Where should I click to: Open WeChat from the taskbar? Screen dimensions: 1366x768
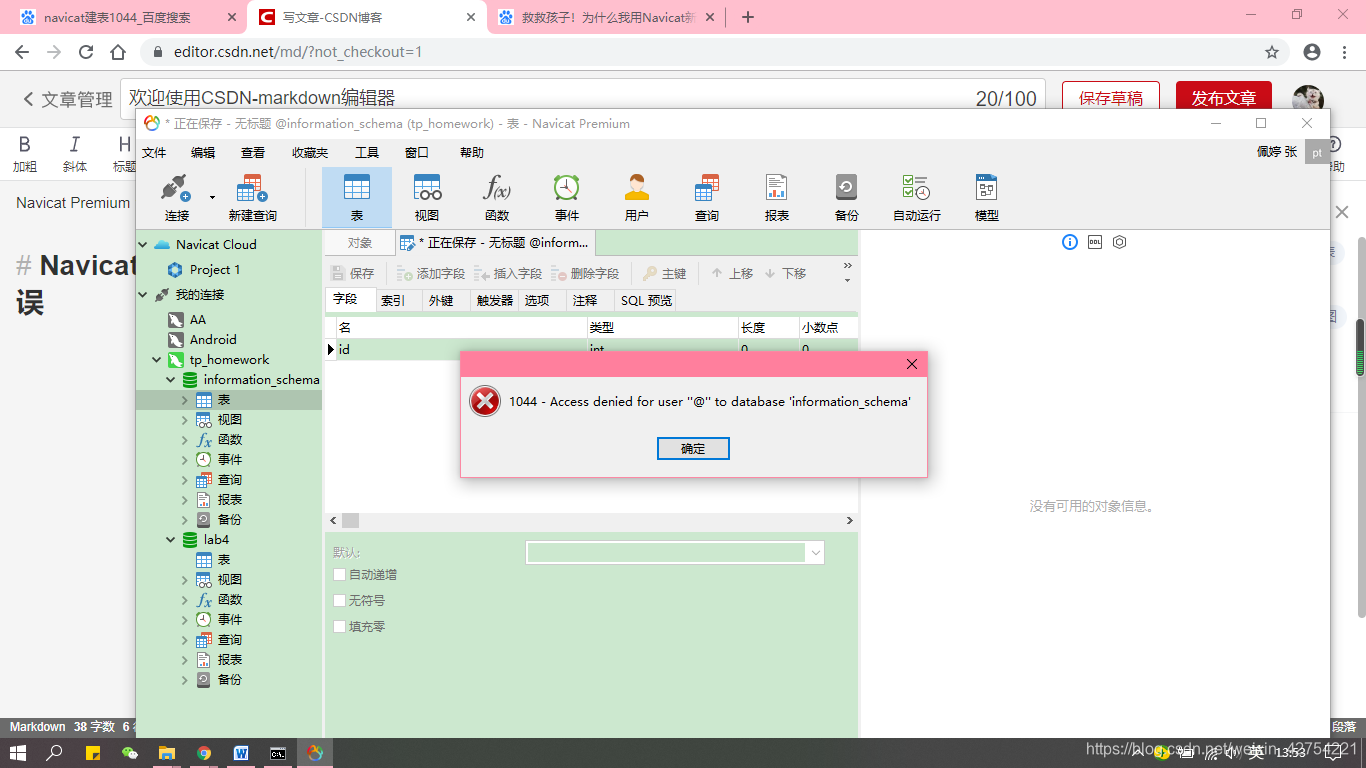pos(130,753)
